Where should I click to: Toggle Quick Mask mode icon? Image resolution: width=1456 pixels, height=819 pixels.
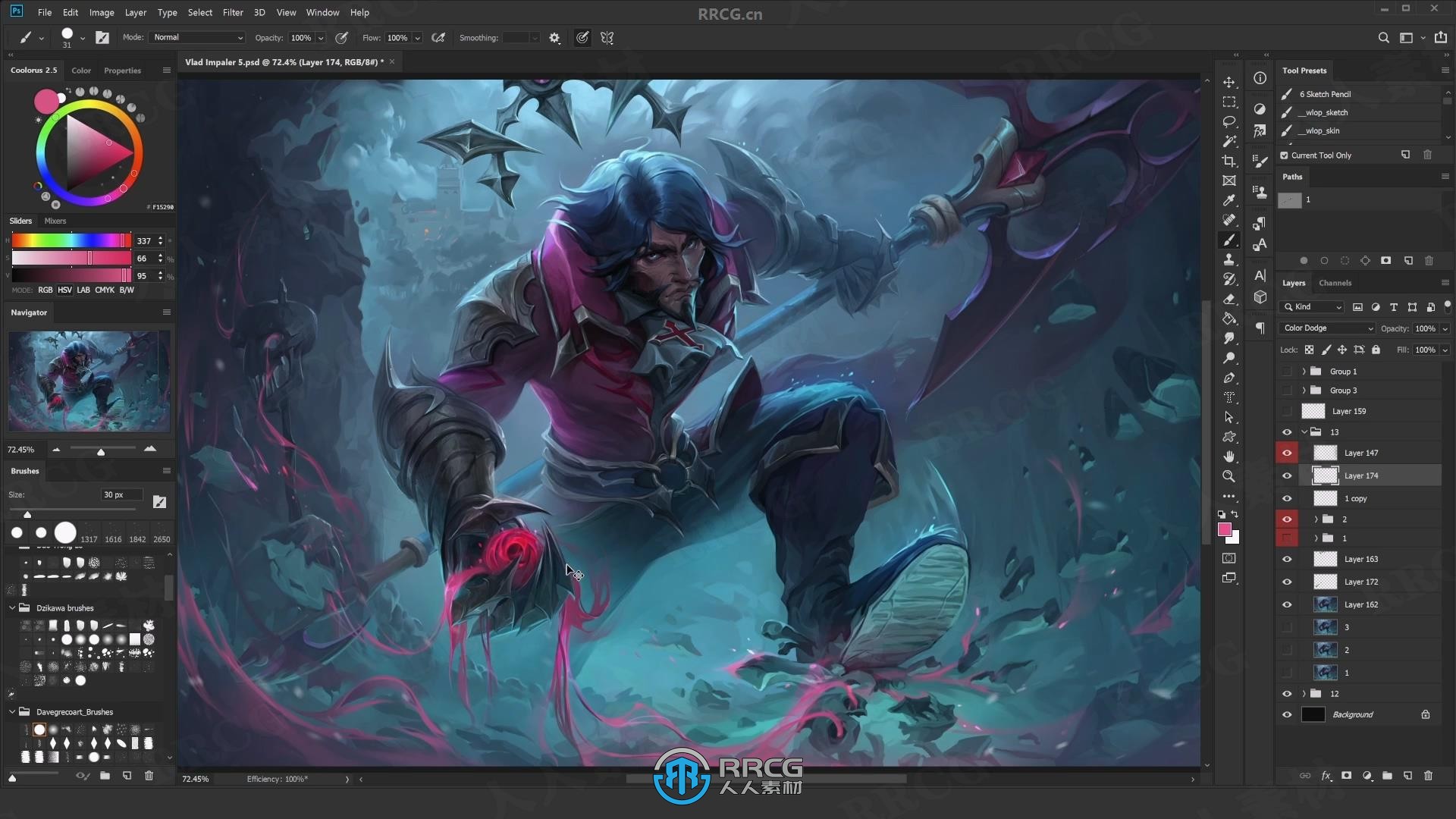tap(1229, 558)
